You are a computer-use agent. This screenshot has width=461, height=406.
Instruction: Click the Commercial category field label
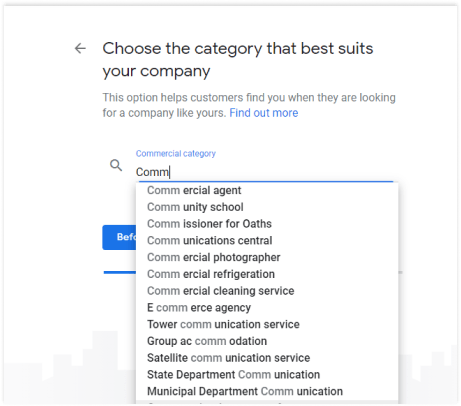pyautogui.click(x=176, y=154)
